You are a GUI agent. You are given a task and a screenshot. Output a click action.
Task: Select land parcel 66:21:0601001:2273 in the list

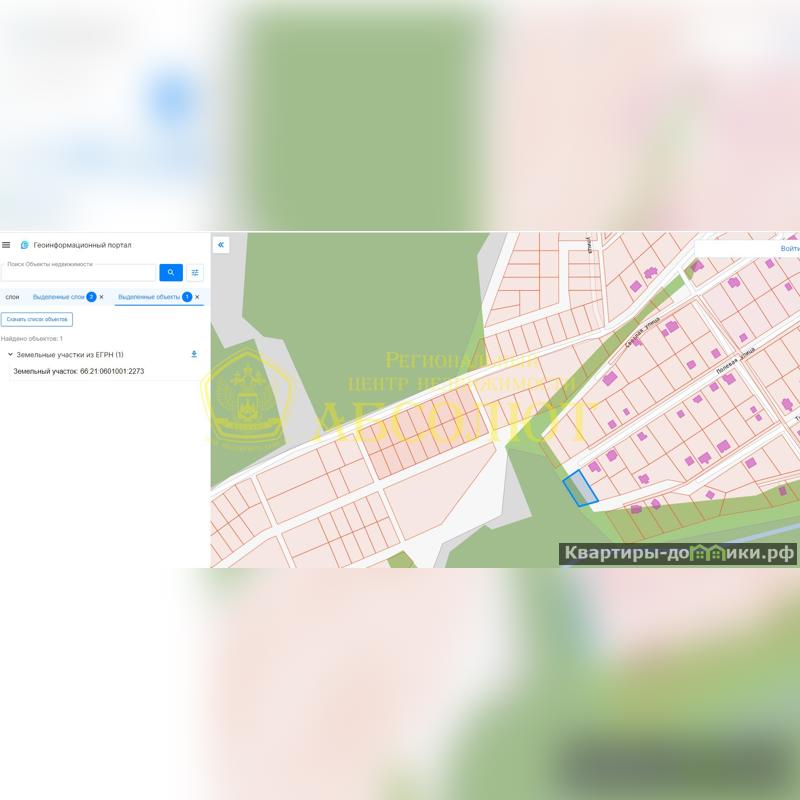pyautogui.click(x=78, y=371)
